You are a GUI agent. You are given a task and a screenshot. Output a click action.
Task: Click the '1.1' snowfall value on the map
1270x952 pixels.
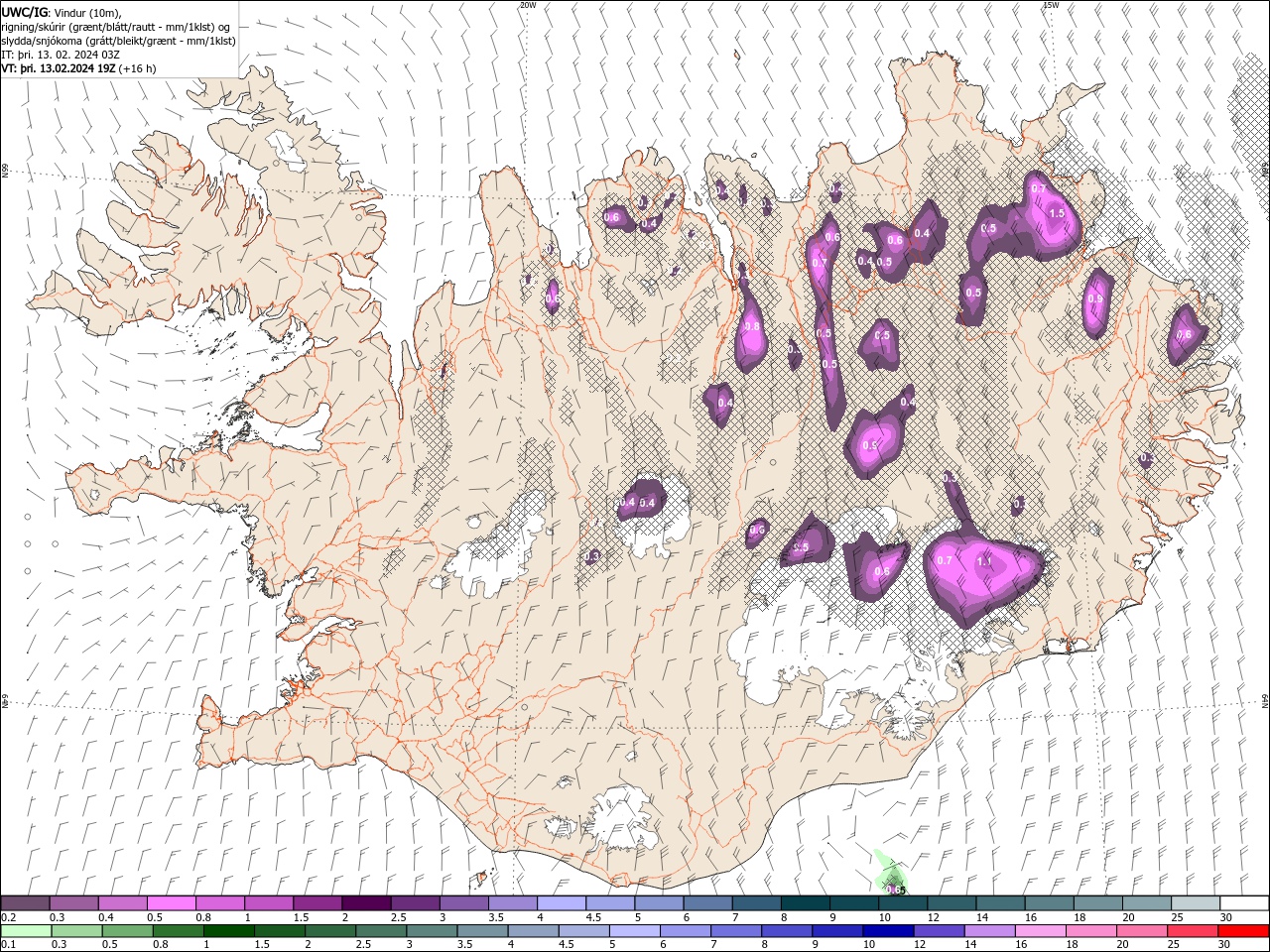coord(984,561)
